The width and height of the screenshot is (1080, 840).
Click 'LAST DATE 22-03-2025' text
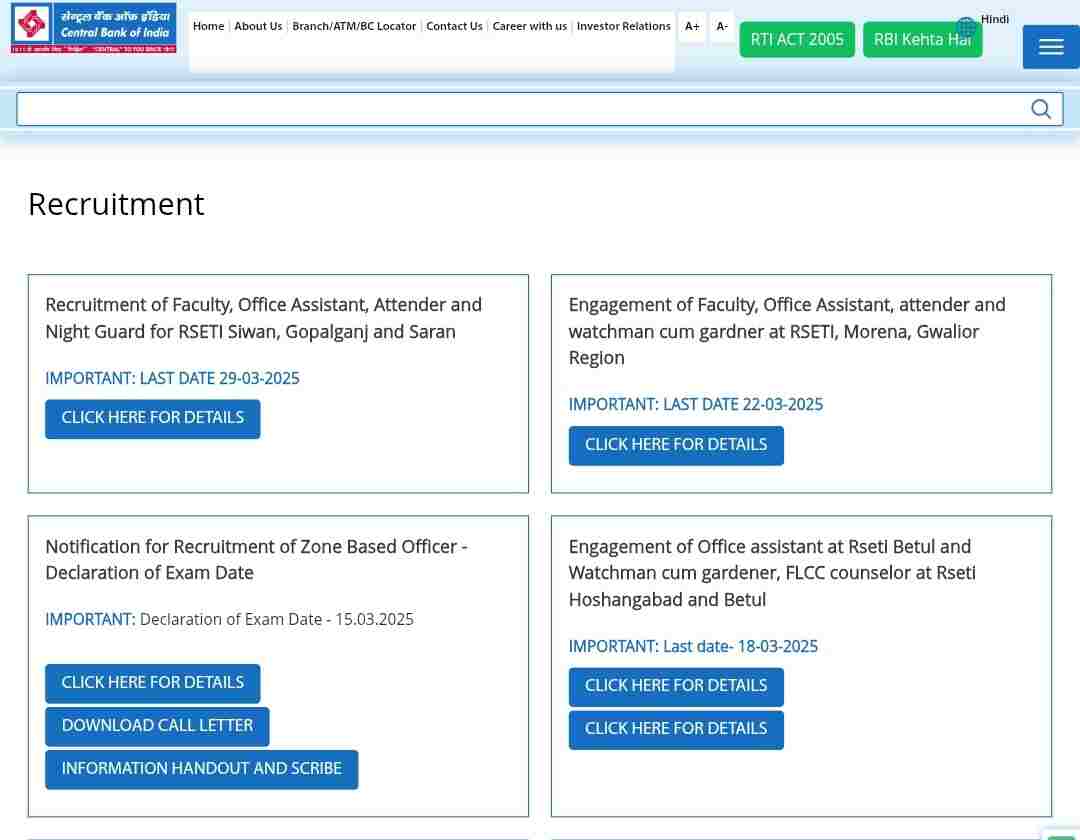click(742, 404)
